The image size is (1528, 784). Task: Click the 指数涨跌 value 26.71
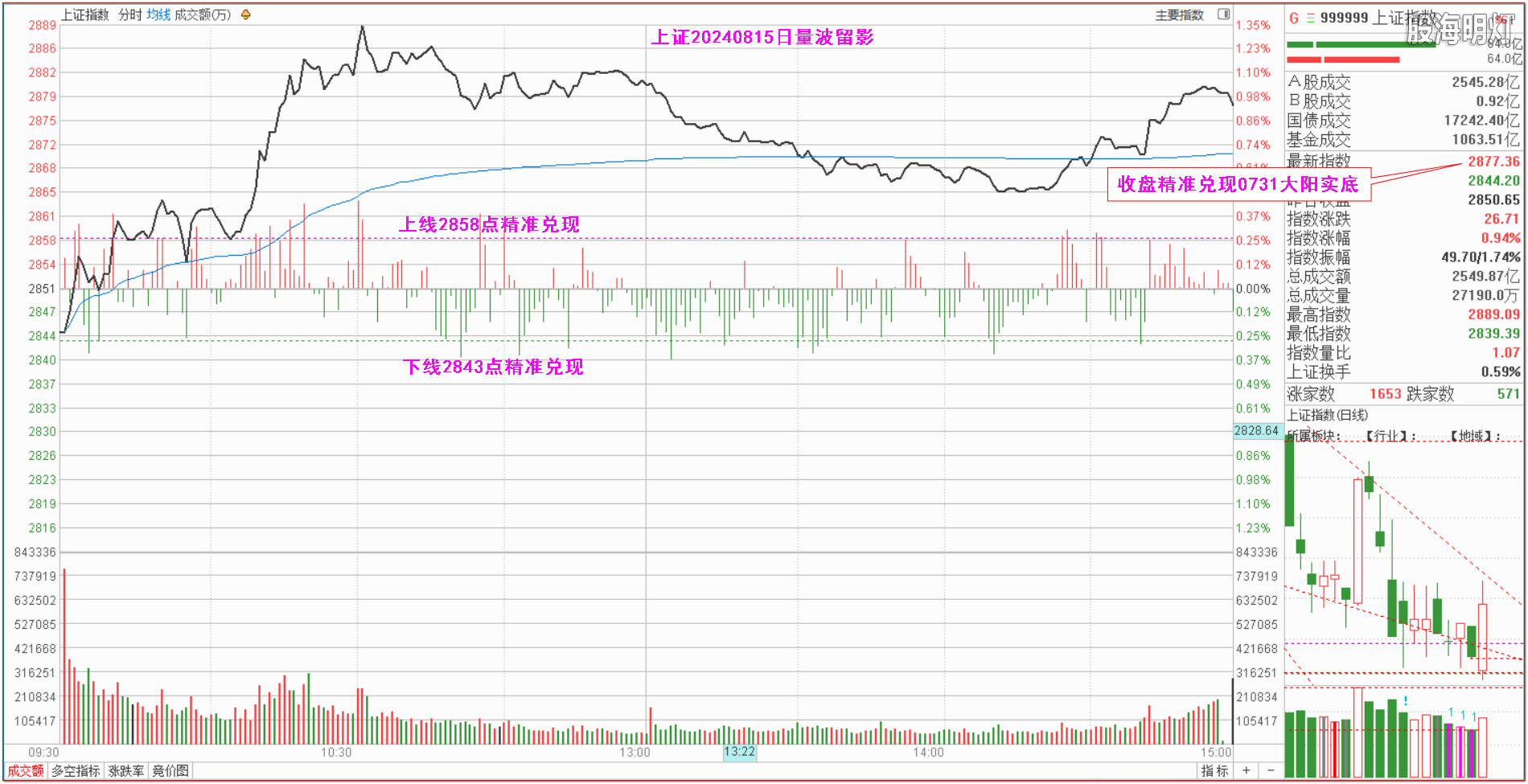1502,219
